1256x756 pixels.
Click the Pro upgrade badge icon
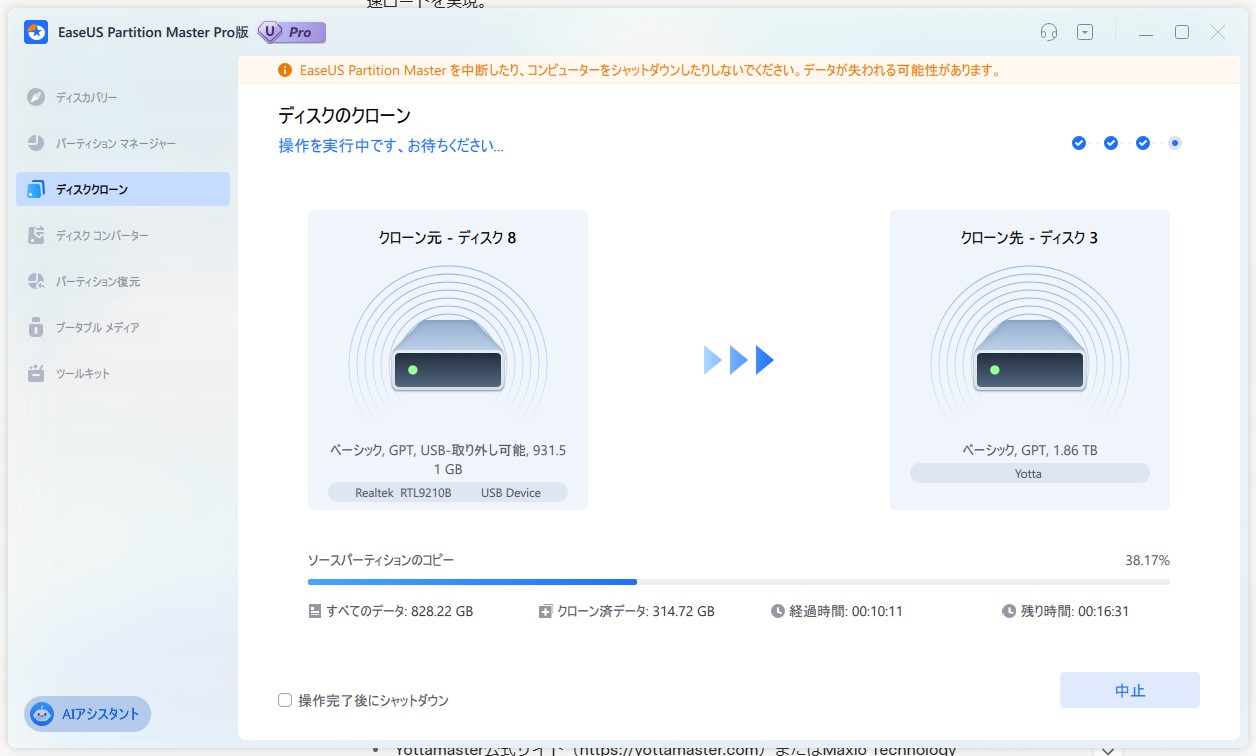coord(292,32)
